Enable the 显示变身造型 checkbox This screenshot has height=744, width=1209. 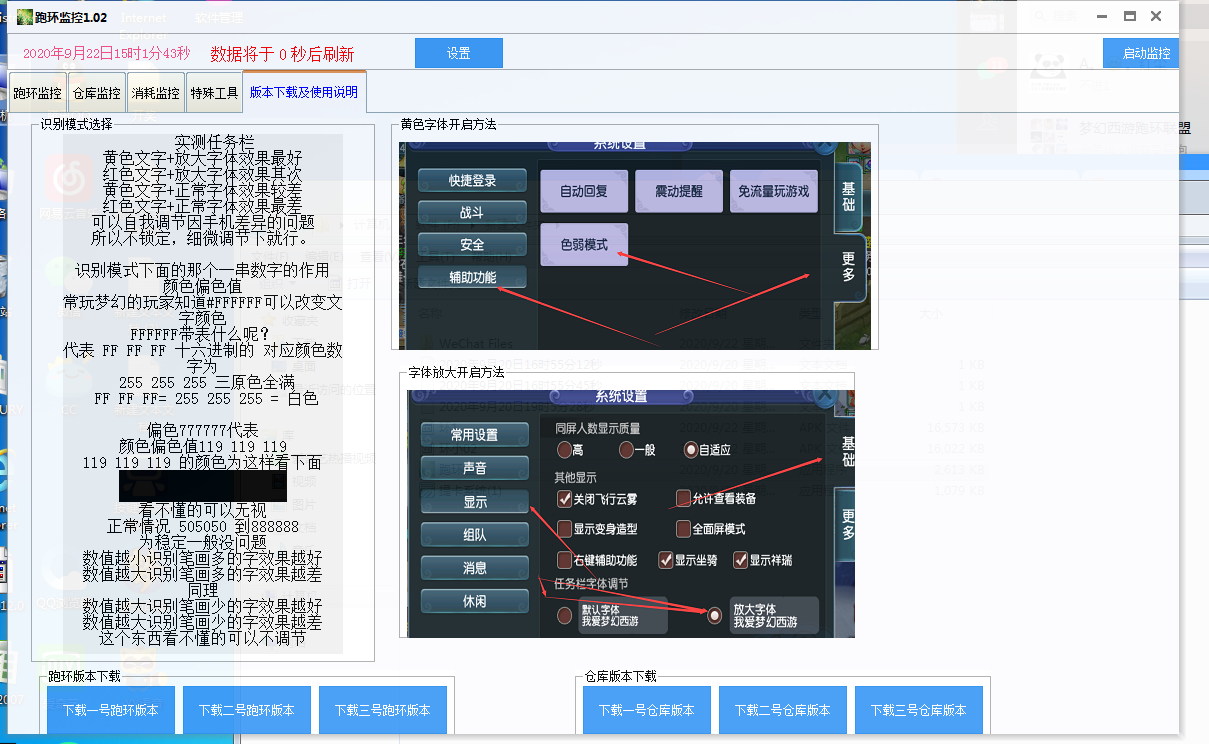pos(566,529)
